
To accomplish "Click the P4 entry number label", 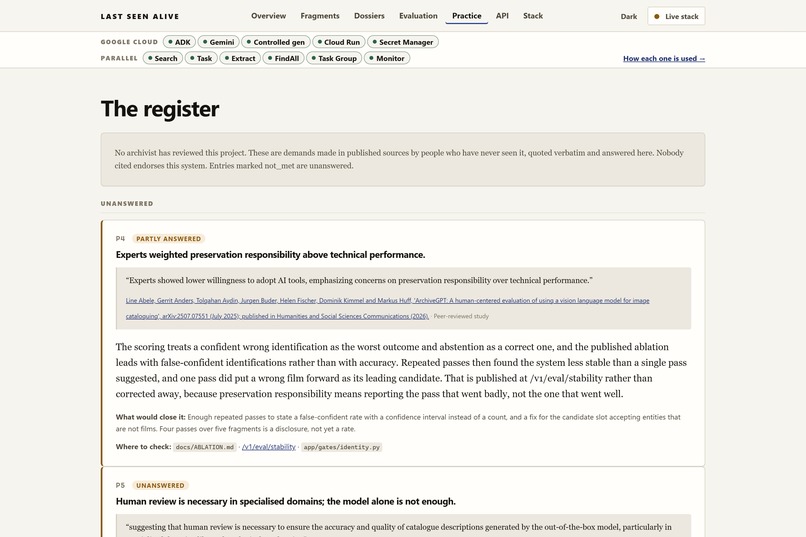I will coord(120,239).
